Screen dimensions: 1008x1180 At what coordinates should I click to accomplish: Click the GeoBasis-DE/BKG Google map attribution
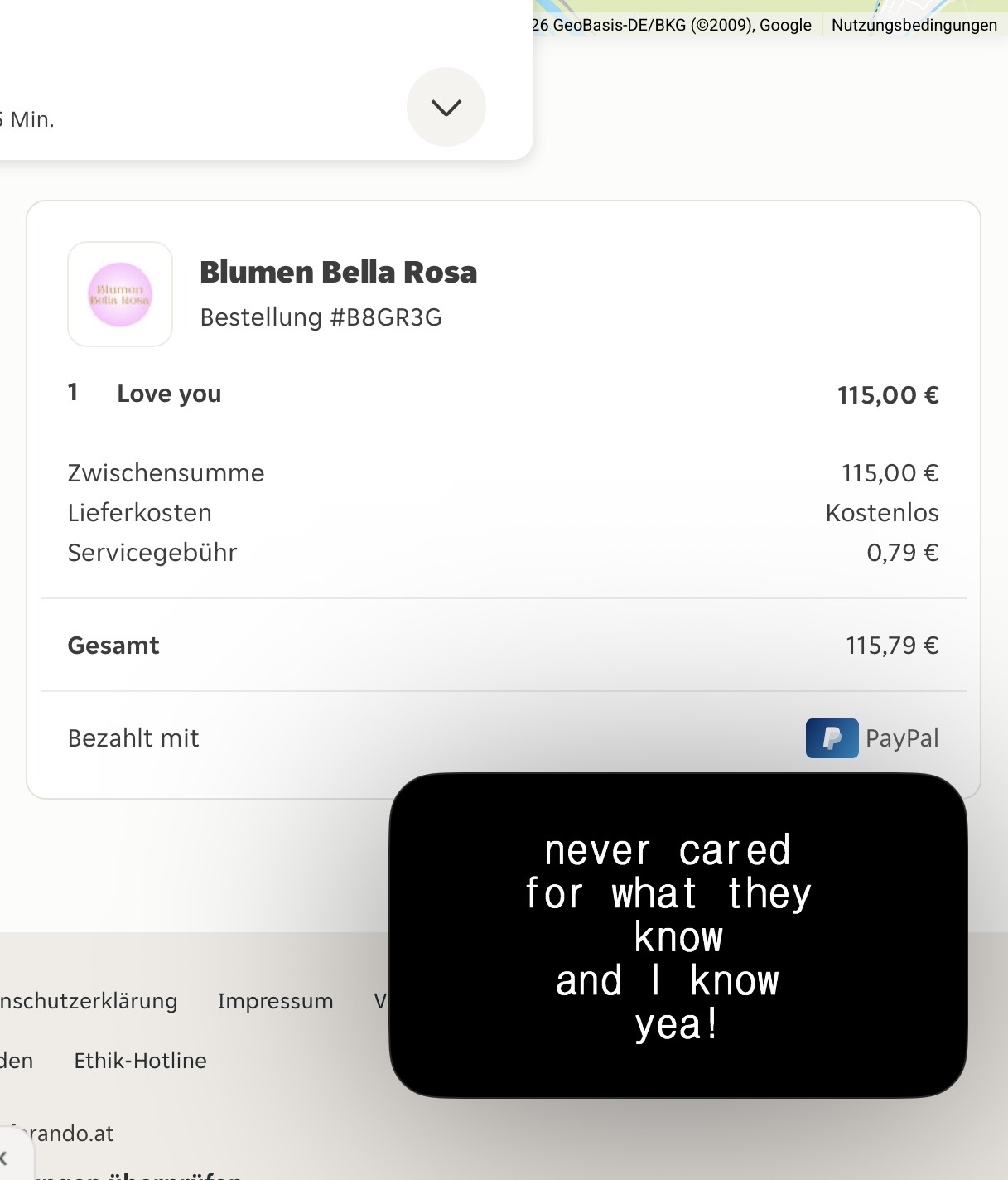671,25
